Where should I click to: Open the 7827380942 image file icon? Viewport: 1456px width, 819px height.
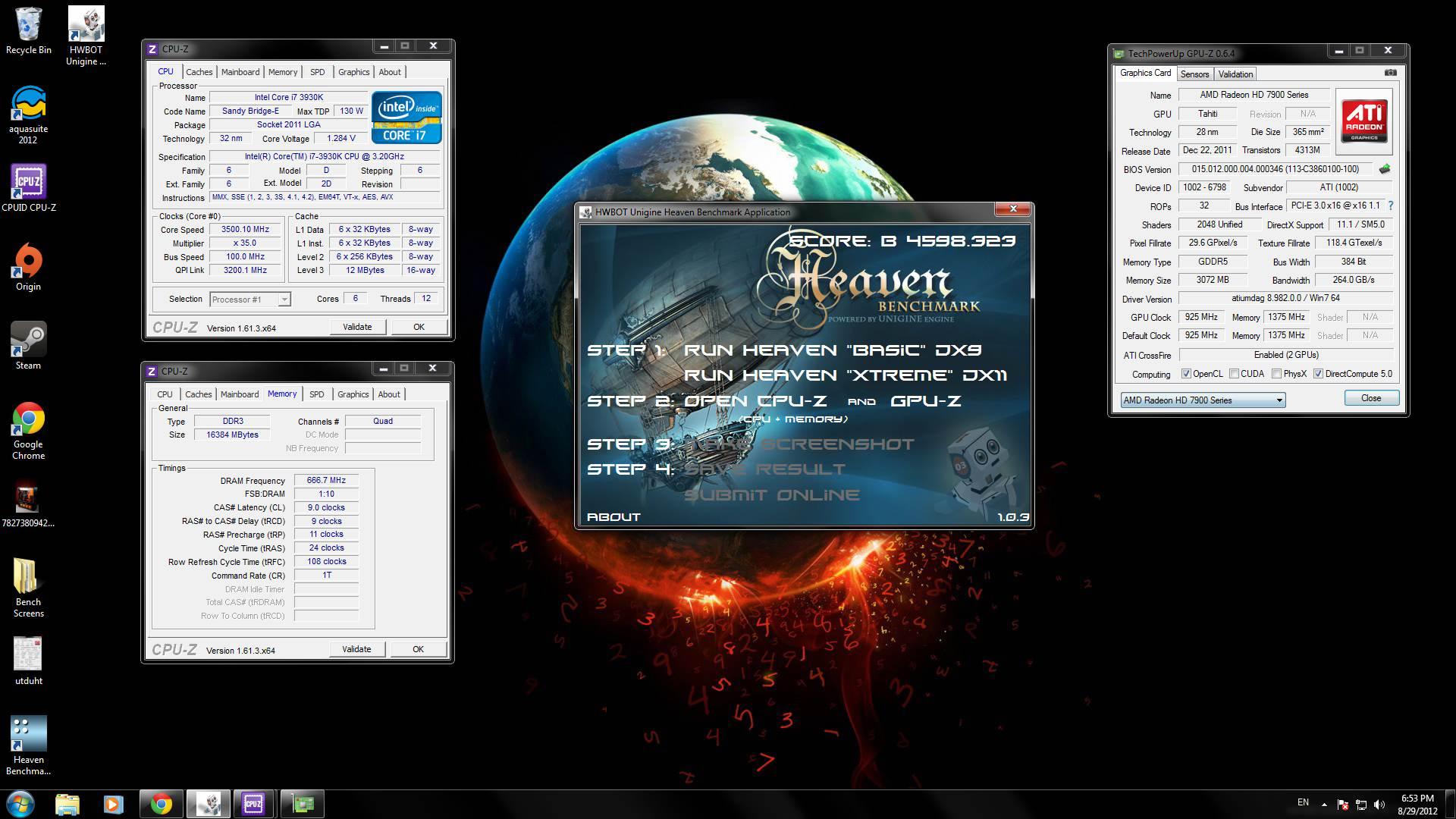point(28,504)
